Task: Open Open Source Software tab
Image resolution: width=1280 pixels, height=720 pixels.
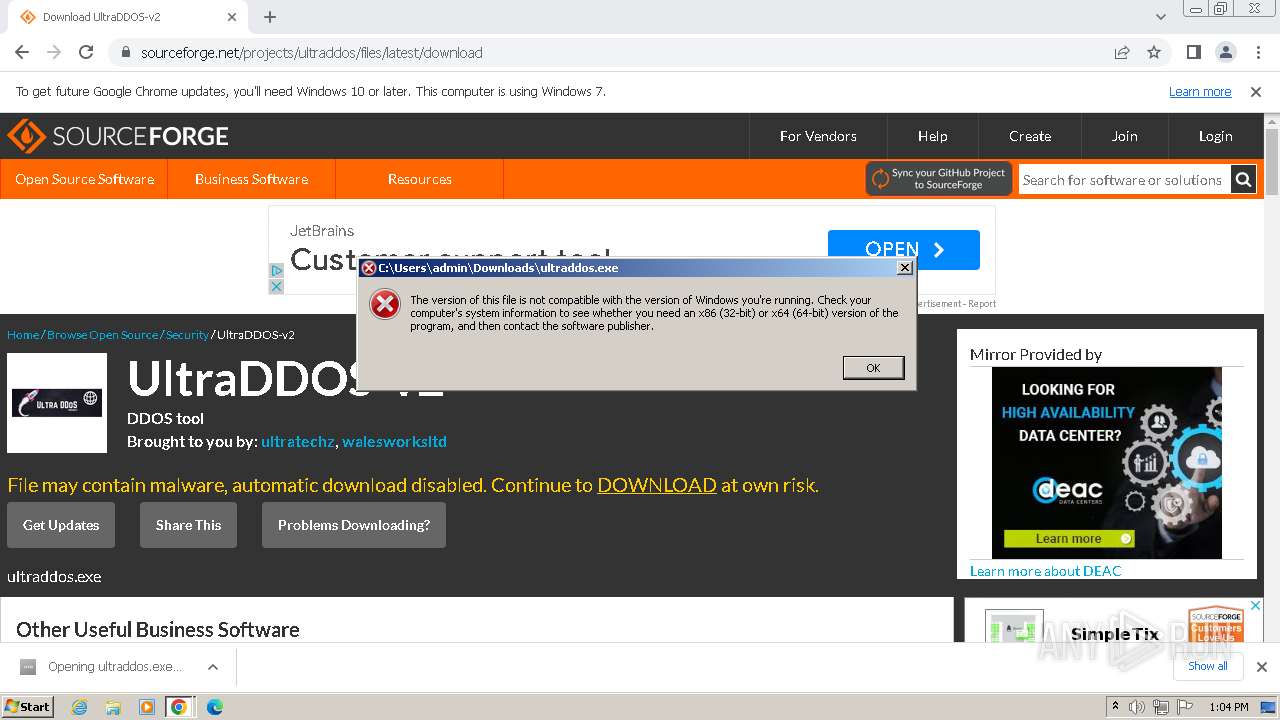Action: coord(84,179)
